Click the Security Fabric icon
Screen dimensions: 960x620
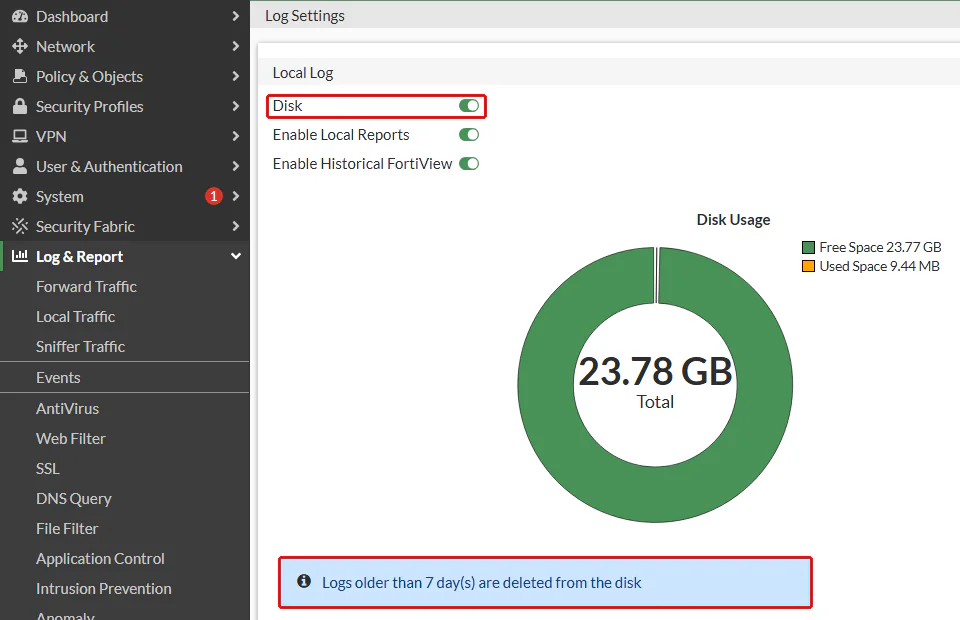point(20,226)
